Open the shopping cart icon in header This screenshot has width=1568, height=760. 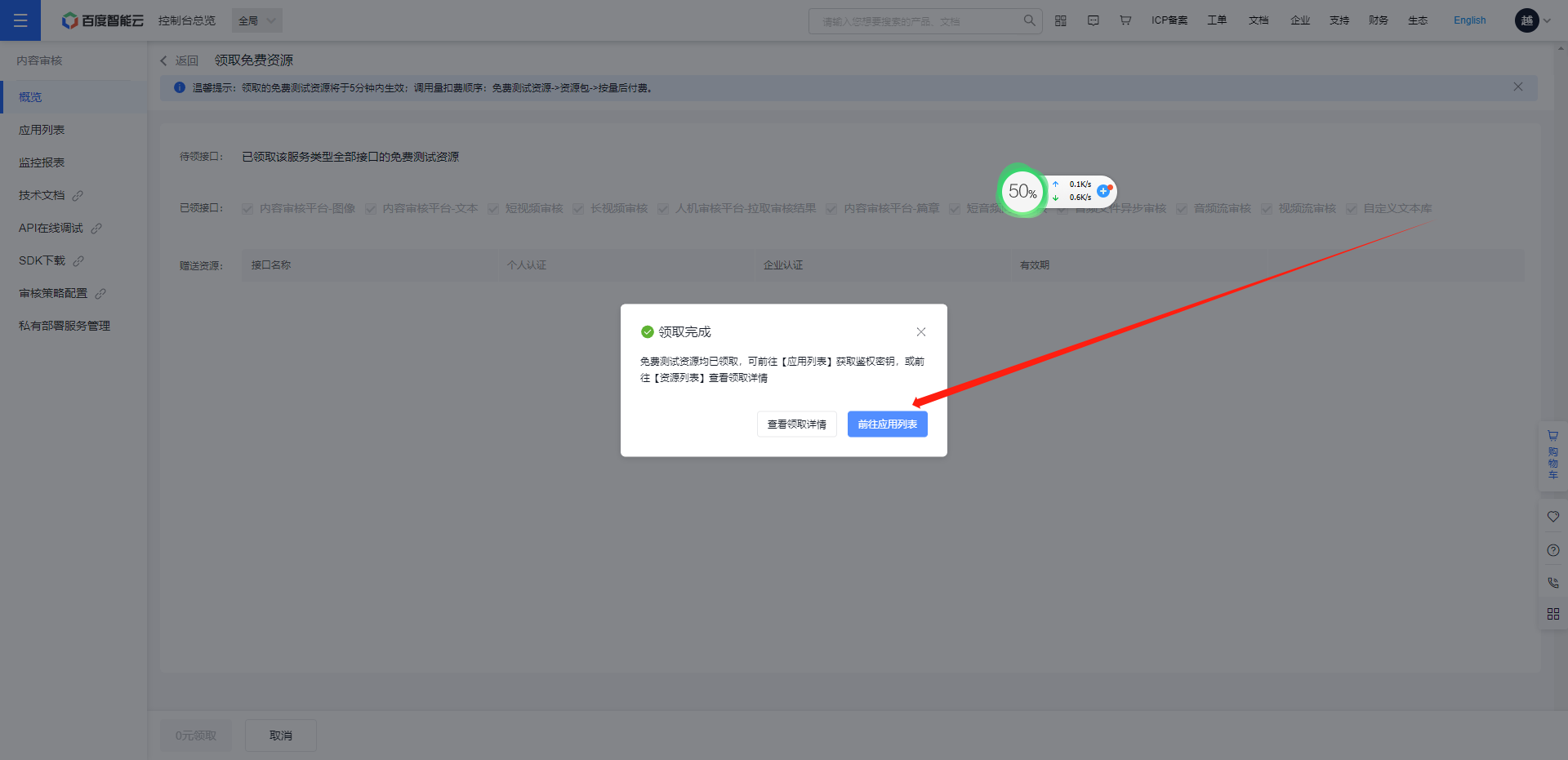[1125, 20]
